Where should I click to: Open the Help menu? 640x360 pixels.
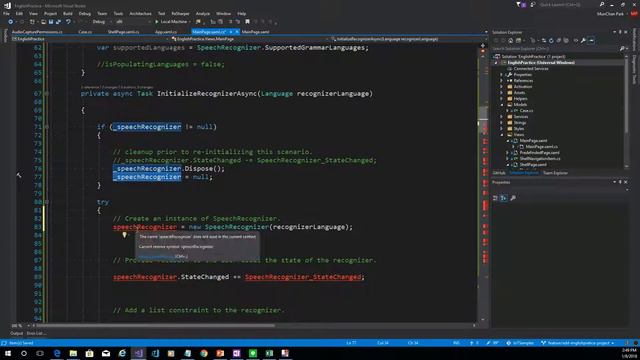242,13
